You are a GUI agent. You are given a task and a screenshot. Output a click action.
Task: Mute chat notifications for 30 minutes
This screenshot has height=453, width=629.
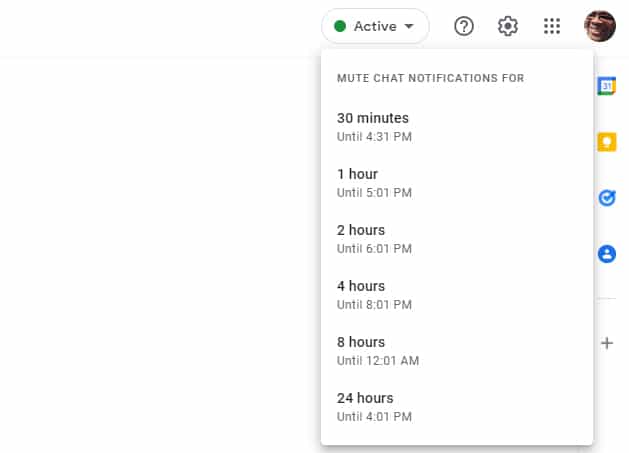click(x=457, y=127)
